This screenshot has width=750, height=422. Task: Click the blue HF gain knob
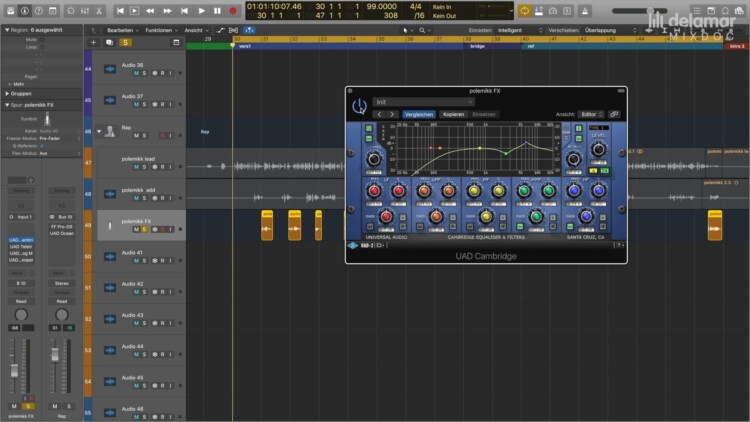coord(586,217)
